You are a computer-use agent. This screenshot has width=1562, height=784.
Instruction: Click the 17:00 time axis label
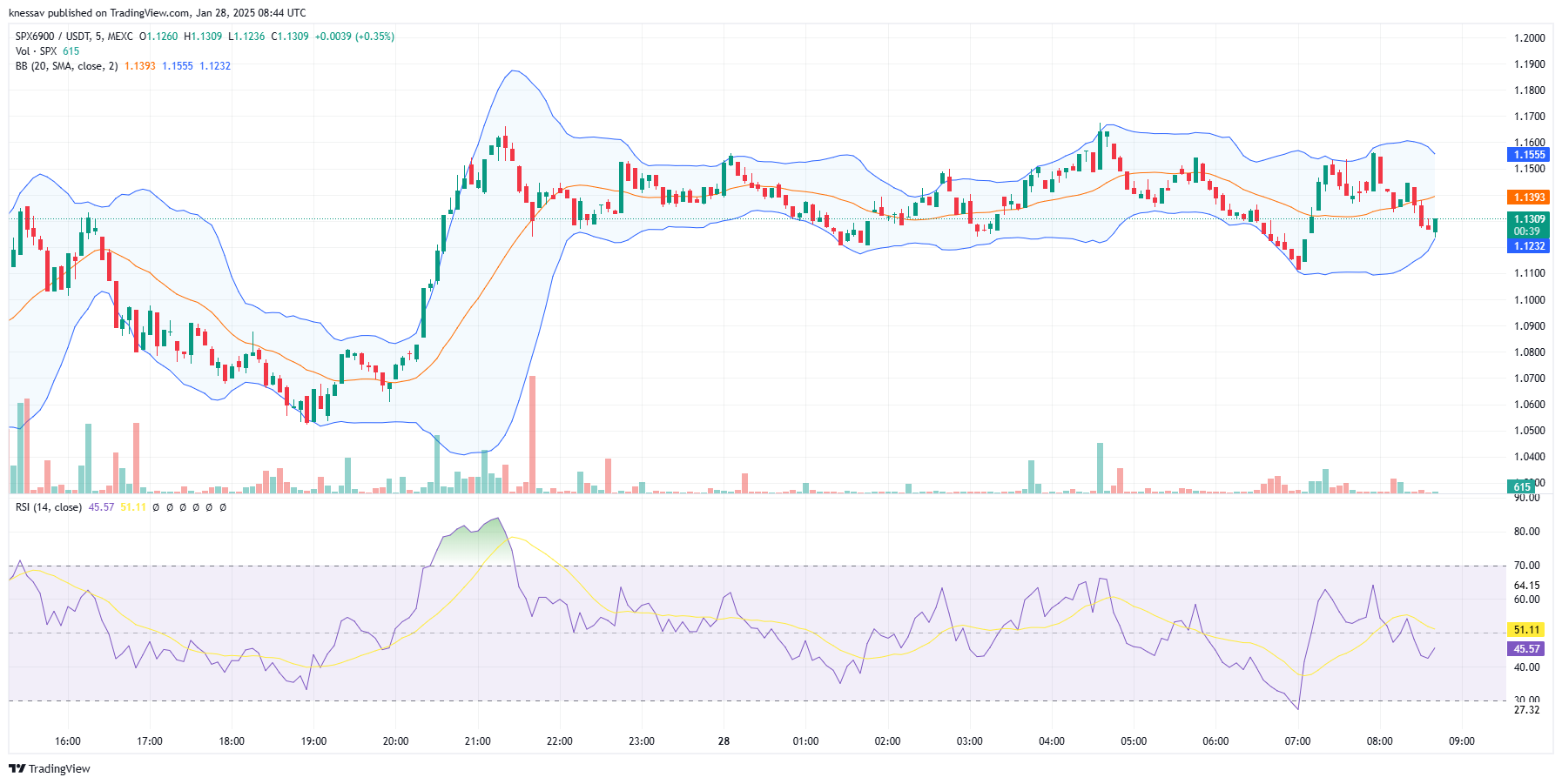[x=150, y=741]
